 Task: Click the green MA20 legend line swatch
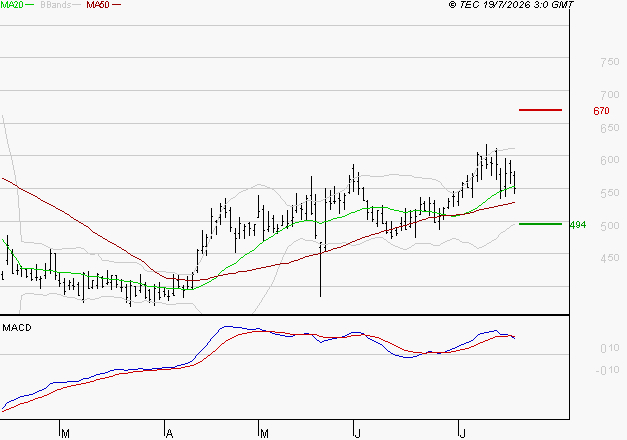point(30,5)
